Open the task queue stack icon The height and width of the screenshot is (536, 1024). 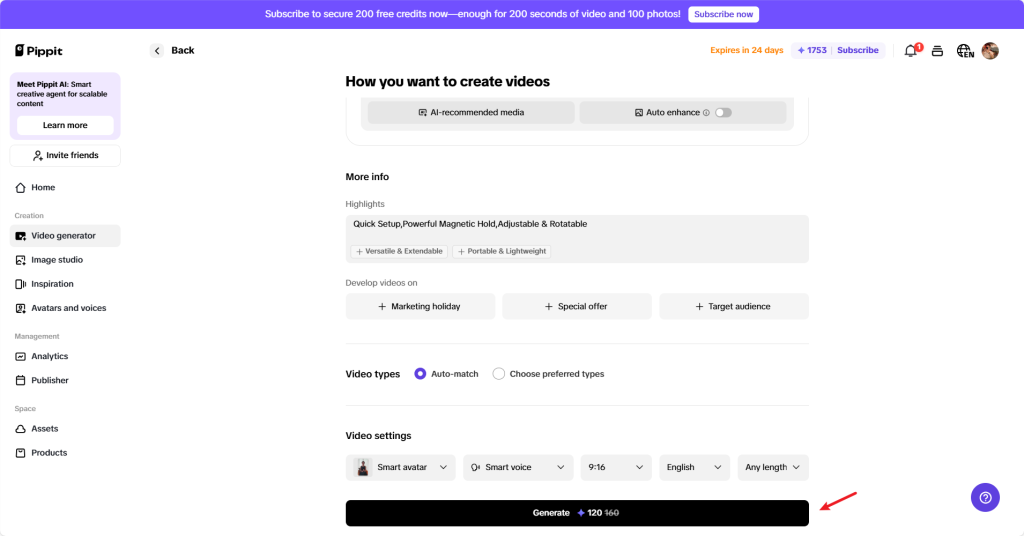[937, 50]
